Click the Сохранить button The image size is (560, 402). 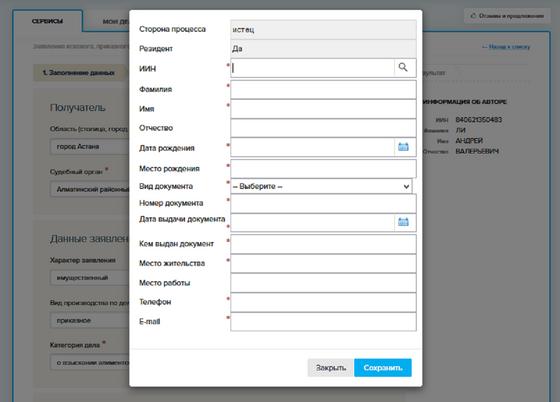pyautogui.click(x=383, y=367)
